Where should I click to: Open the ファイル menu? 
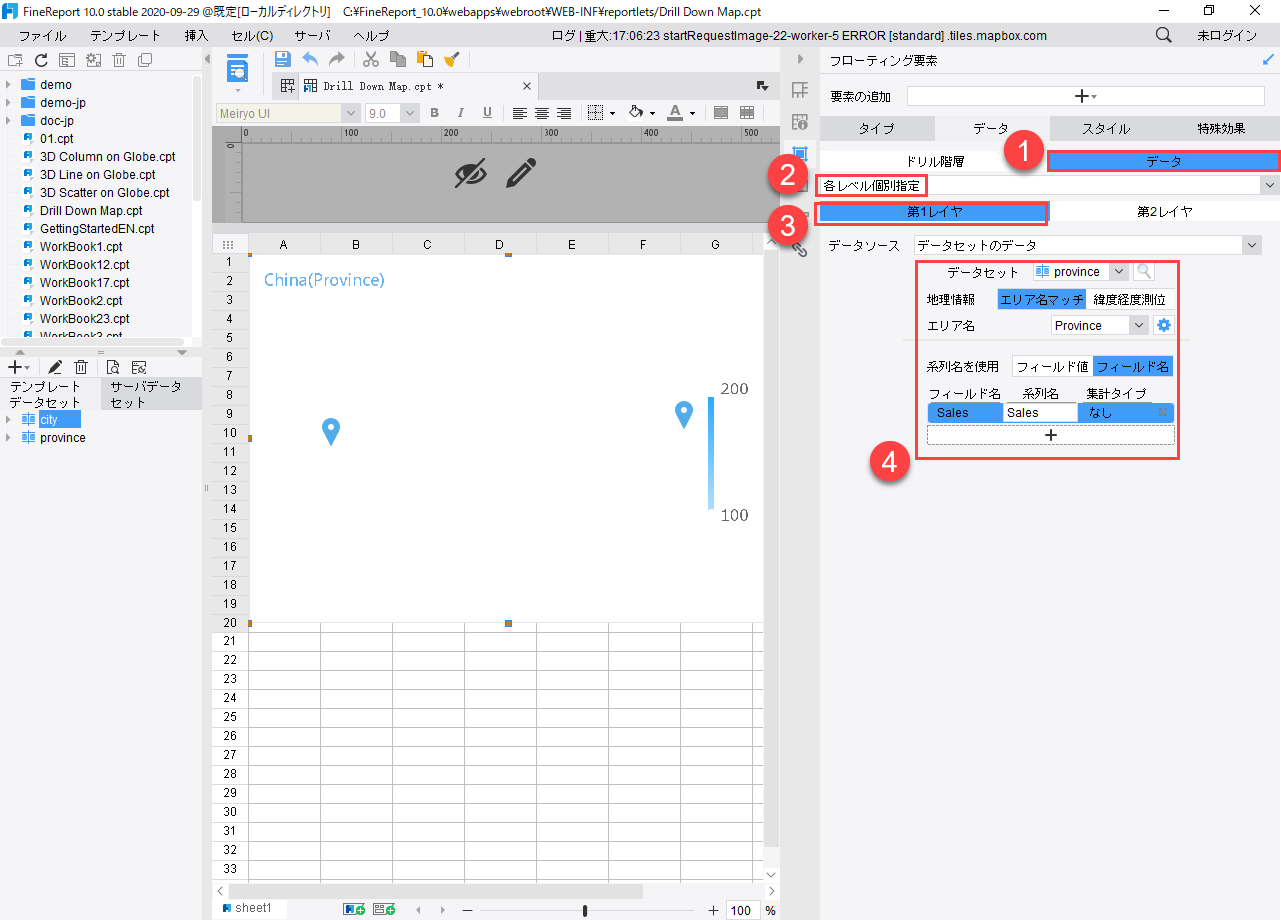tap(43, 35)
